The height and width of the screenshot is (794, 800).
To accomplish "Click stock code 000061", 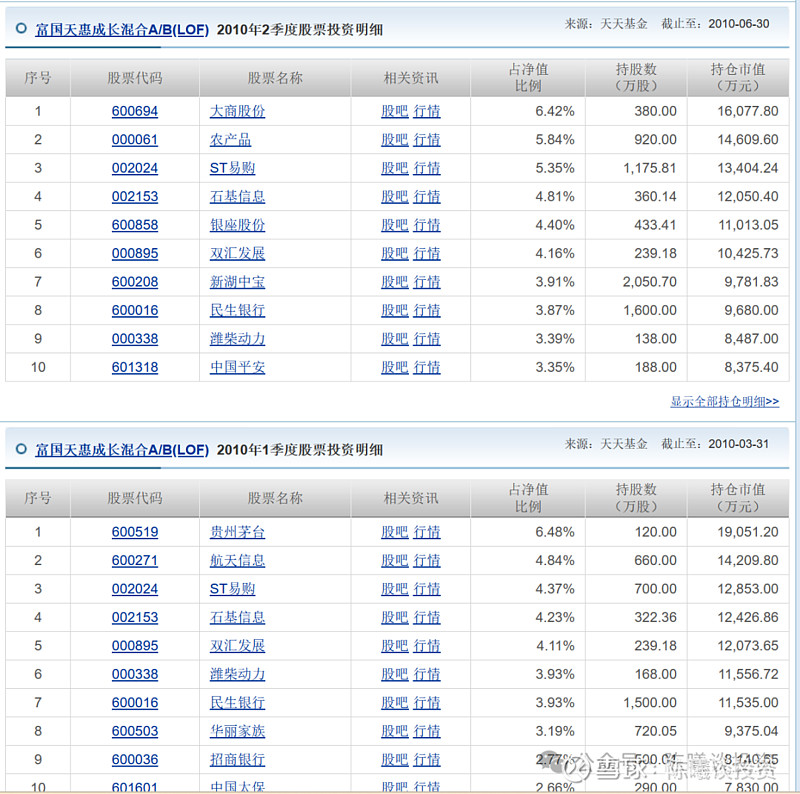I will click(x=135, y=140).
